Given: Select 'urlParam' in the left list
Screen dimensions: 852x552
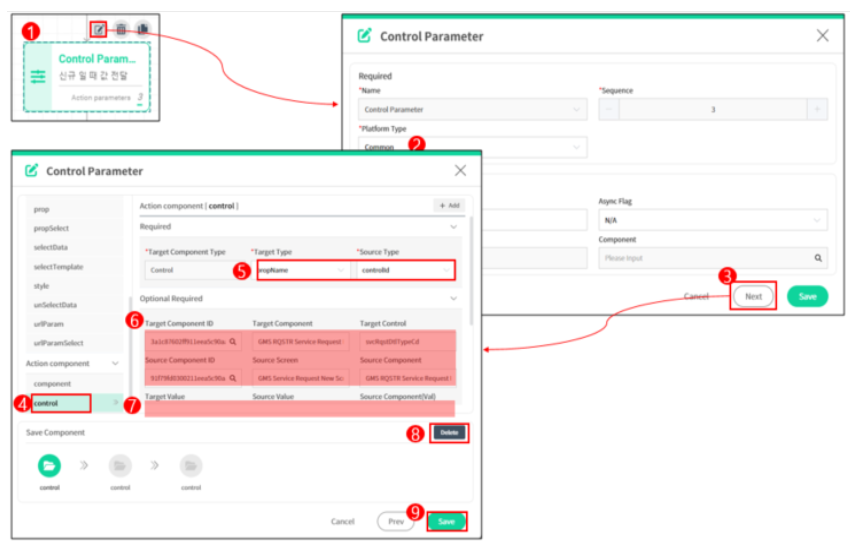Looking at the screenshot, I should [x=74, y=324].
